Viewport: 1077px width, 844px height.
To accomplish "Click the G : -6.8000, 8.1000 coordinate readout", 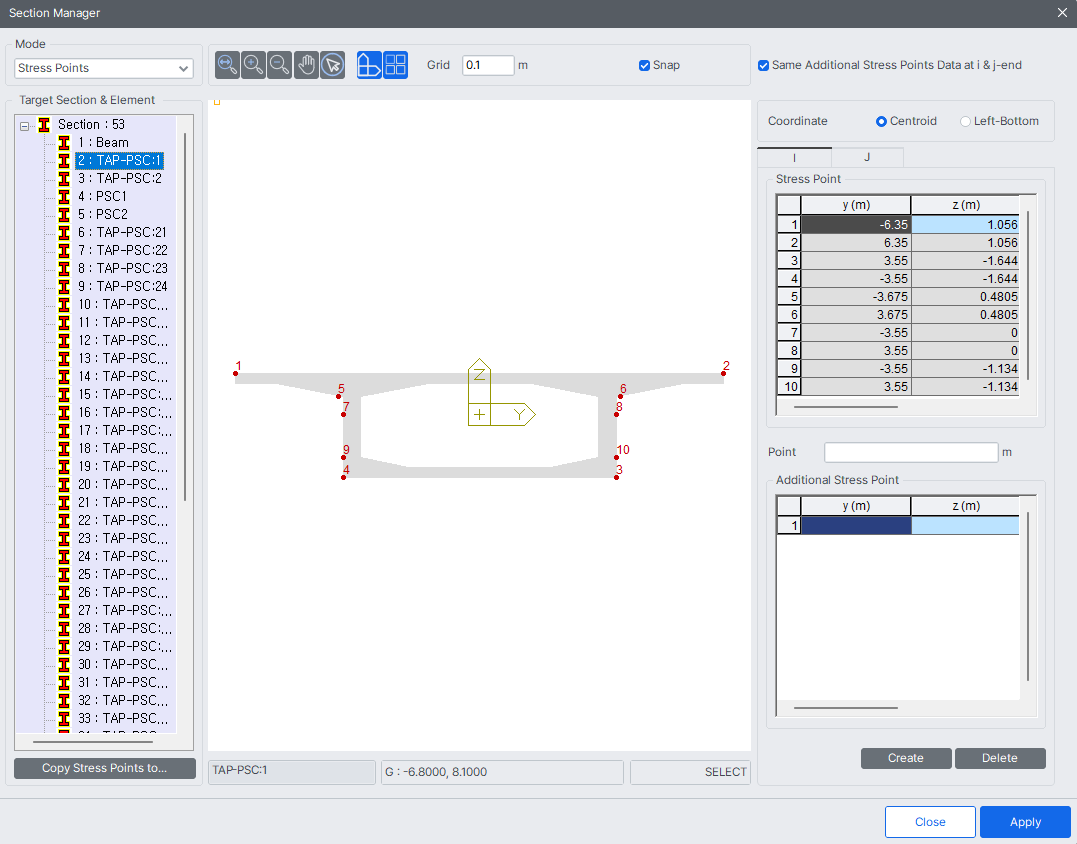I will pyautogui.click(x=502, y=772).
